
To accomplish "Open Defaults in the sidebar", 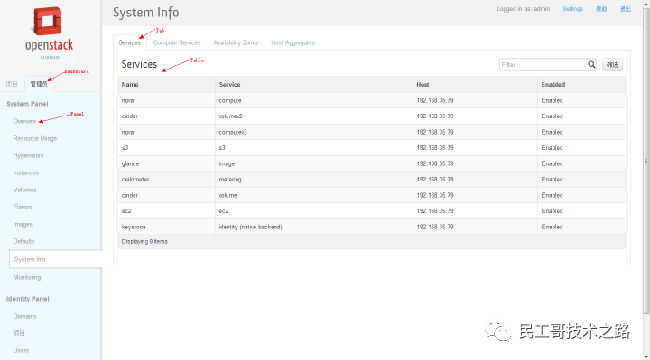I will (24, 241).
